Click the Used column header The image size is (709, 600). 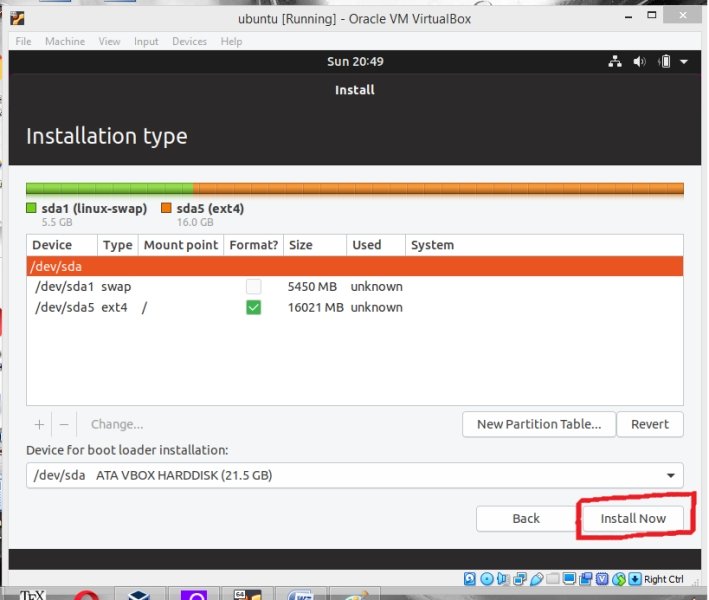click(x=376, y=245)
